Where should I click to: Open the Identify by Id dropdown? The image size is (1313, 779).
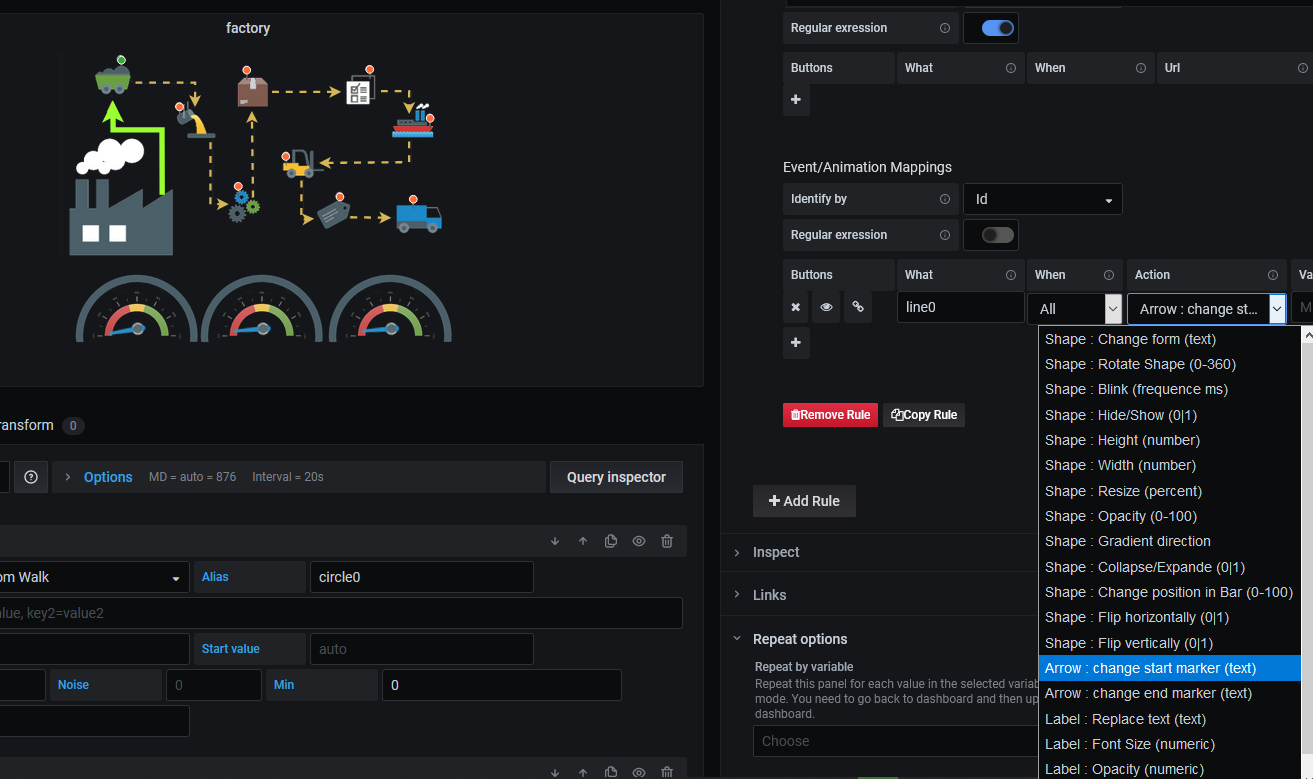point(1042,199)
